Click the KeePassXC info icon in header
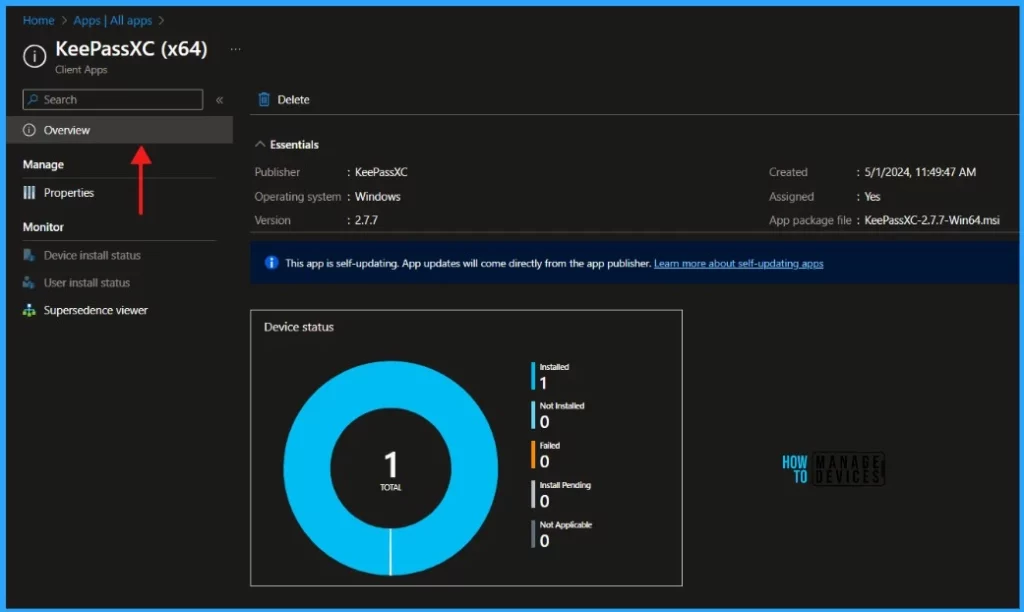The width and height of the screenshot is (1024, 612). [35, 56]
